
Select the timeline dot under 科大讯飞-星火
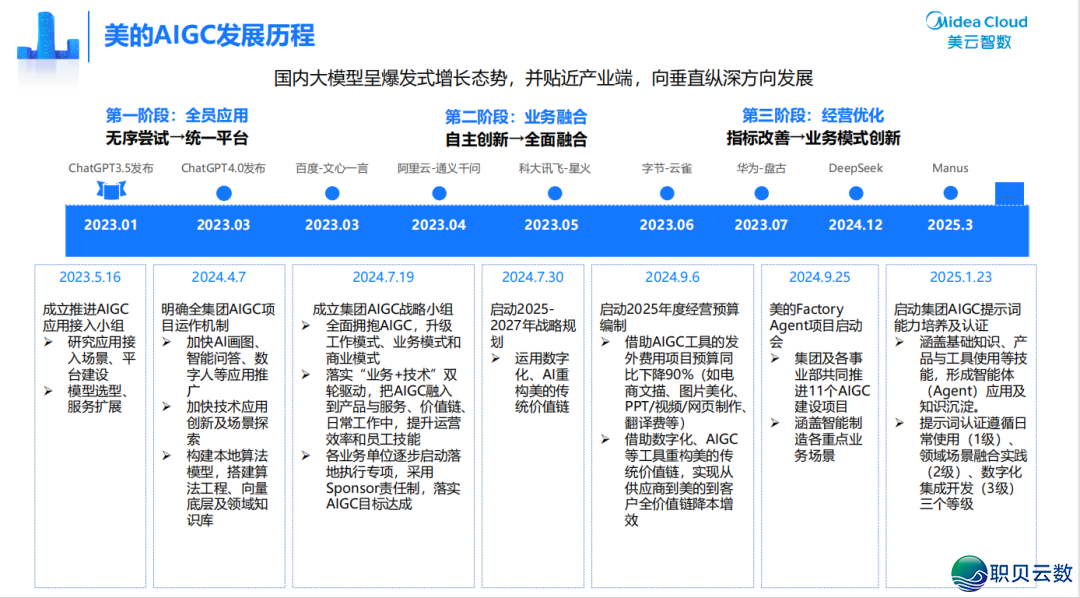554,194
